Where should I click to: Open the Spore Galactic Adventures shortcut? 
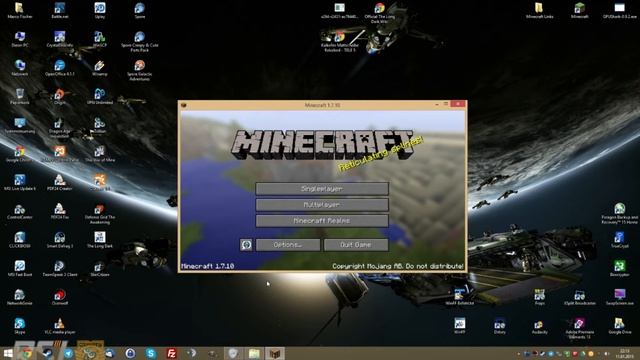(x=140, y=70)
